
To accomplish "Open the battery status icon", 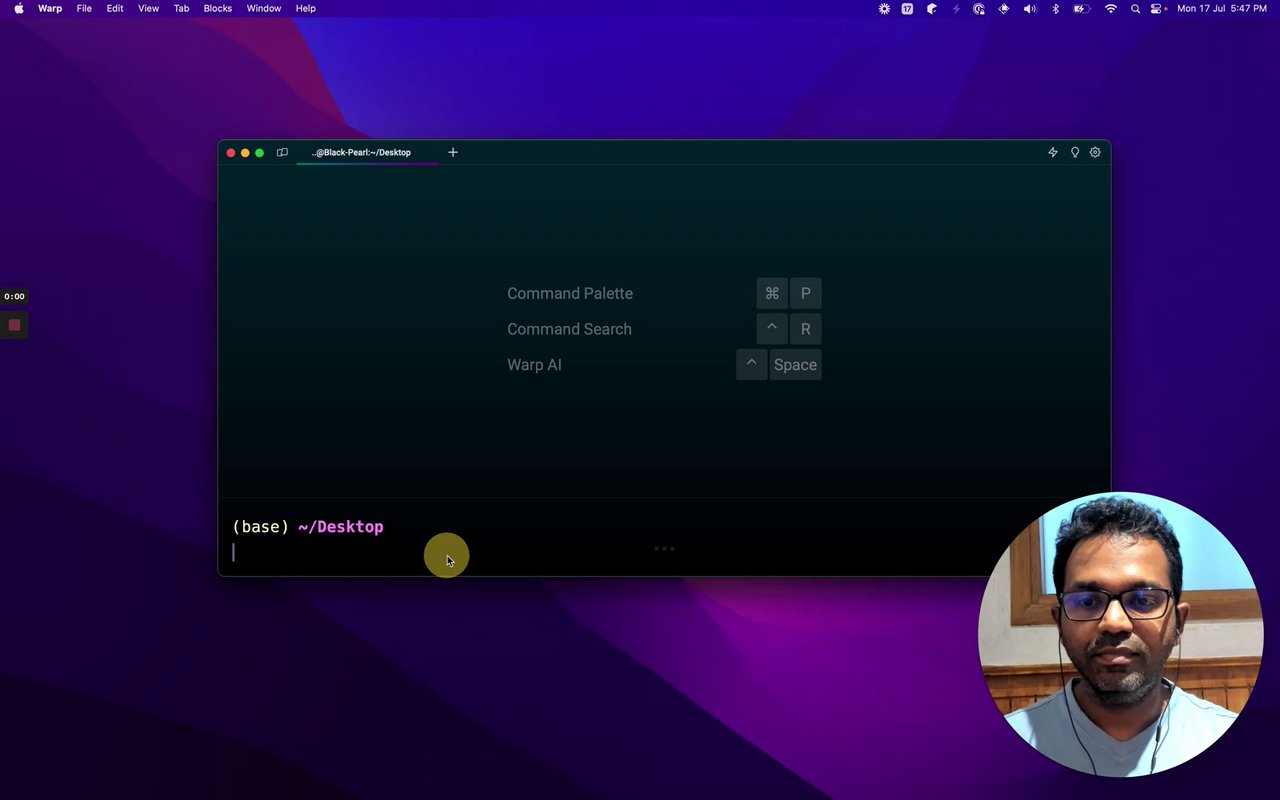I will tap(1082, 8).
